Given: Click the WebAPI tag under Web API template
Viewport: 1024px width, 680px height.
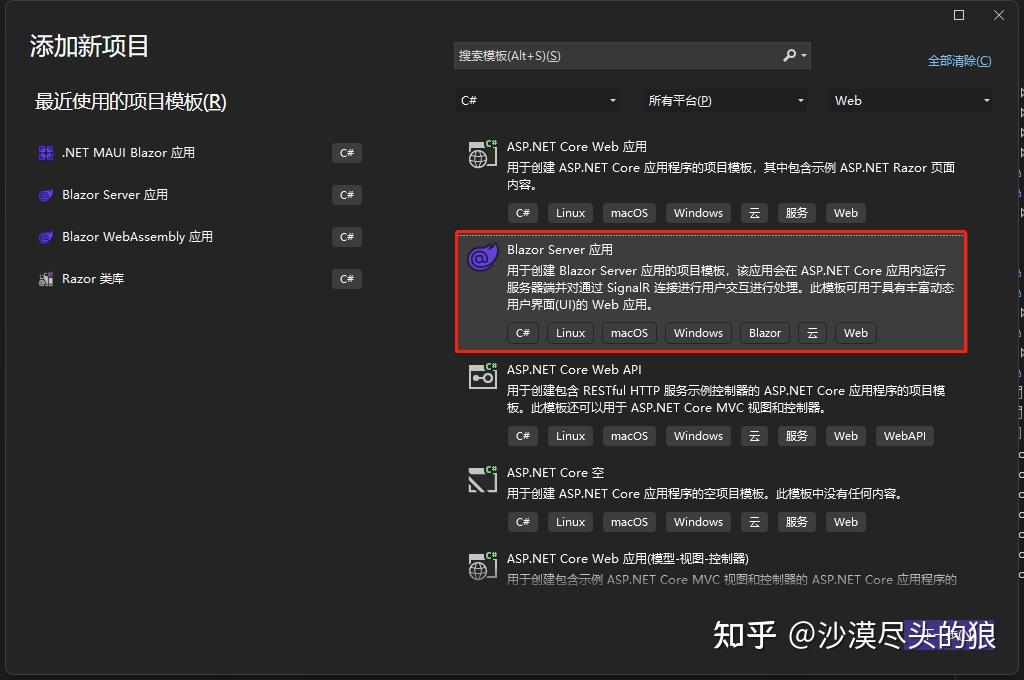Looking at the screenshot, I should coord(904,435).
